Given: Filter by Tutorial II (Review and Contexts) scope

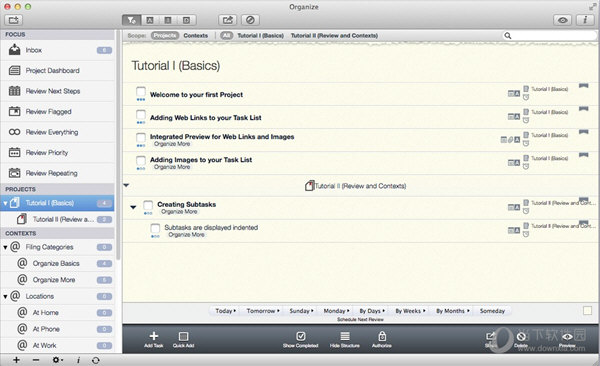Looking at the screenshot, I should tap(334, 36).
